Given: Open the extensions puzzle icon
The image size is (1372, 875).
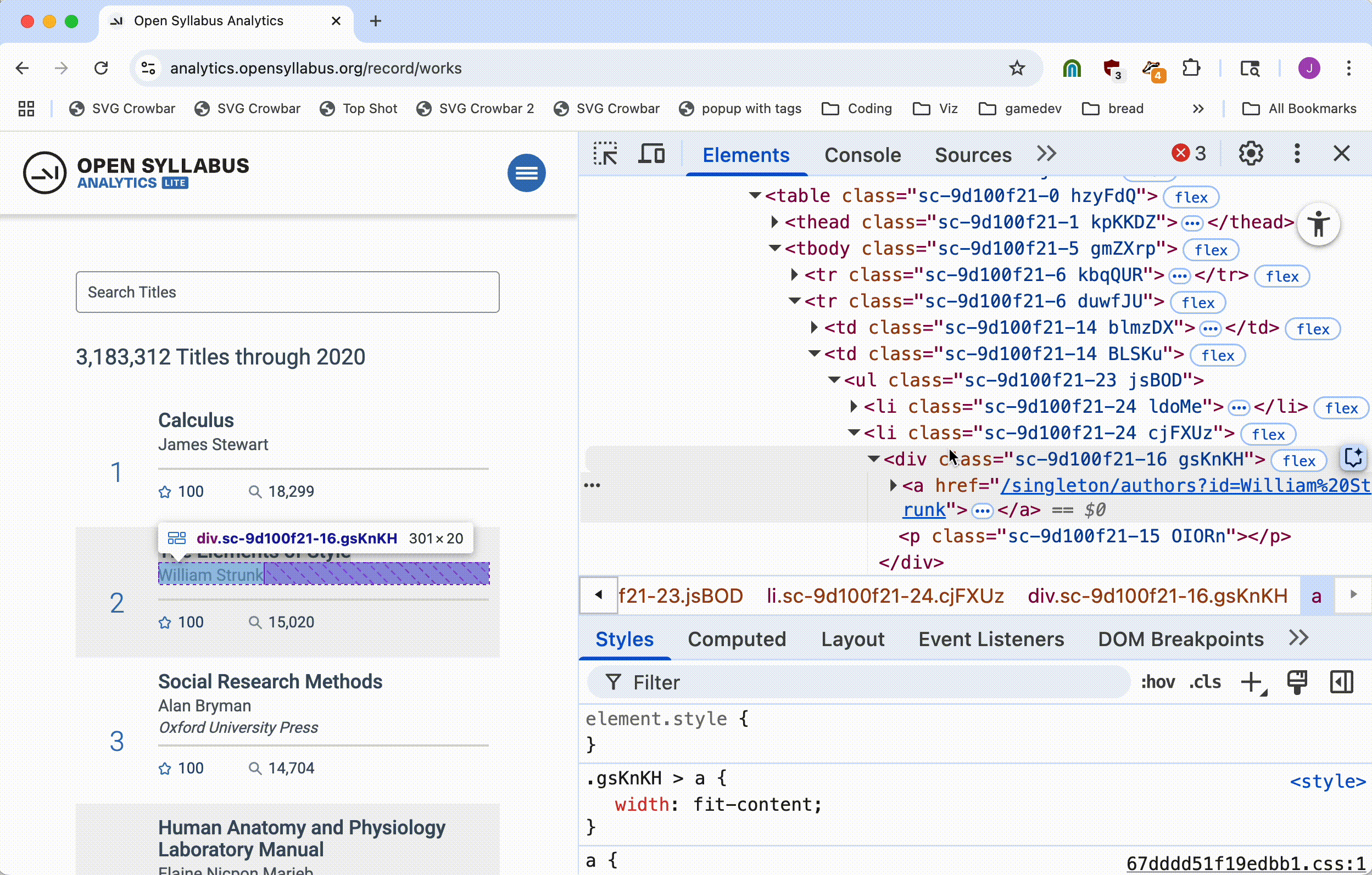Looking at the screenshot, I should tap(1191, 68).
